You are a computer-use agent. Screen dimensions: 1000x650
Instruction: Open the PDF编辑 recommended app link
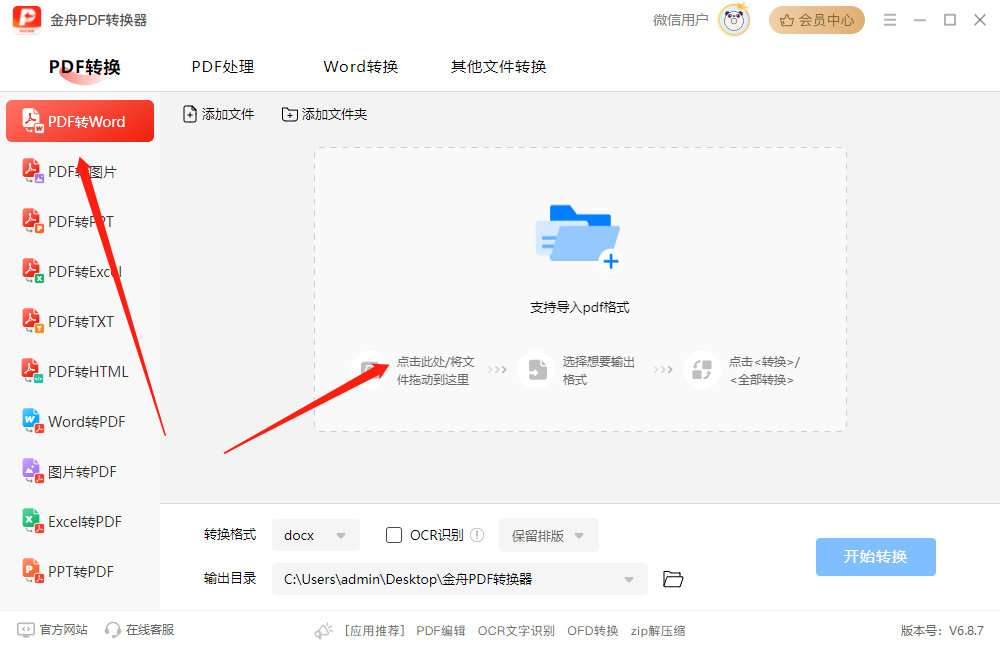point(441,631)
